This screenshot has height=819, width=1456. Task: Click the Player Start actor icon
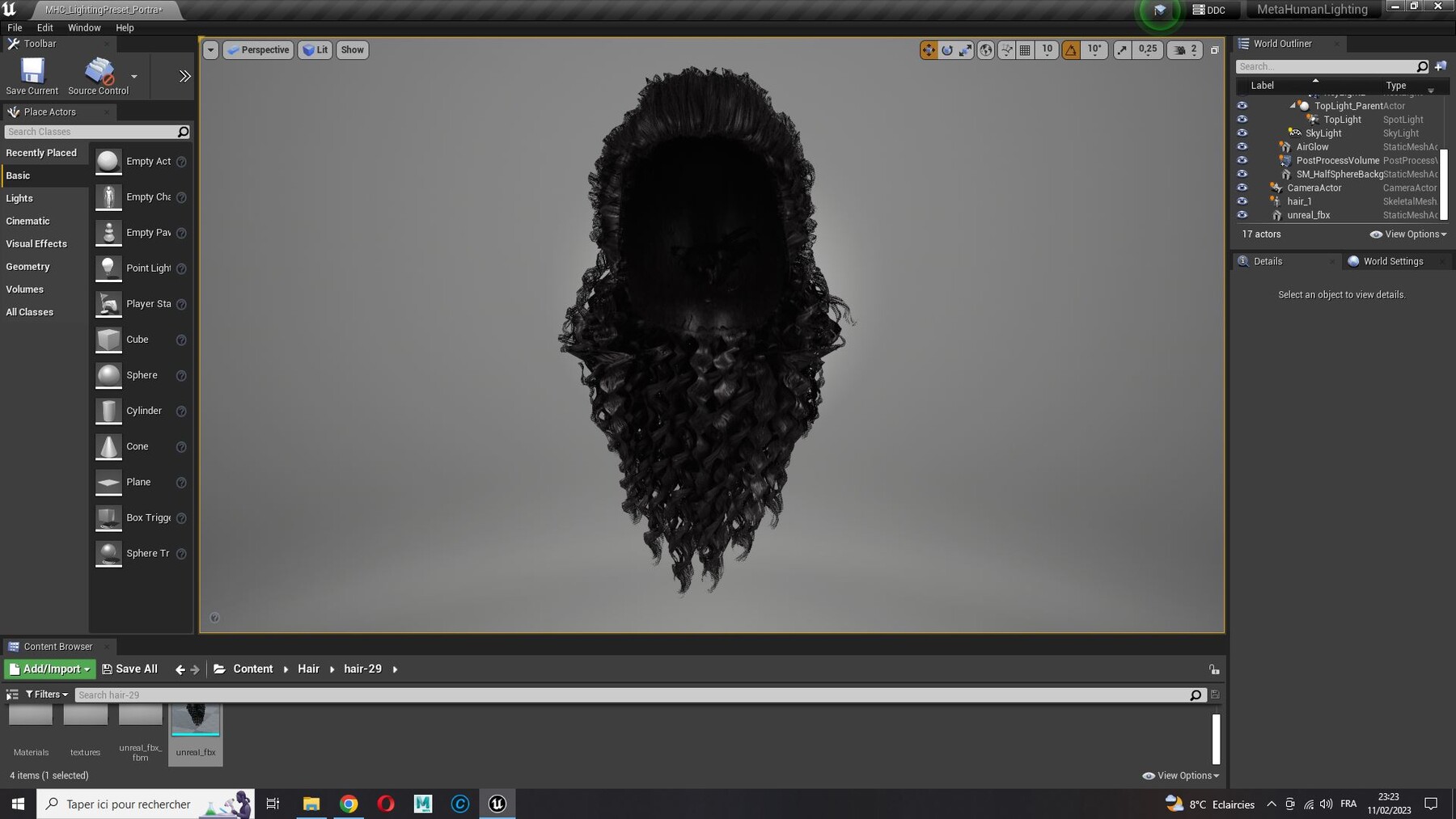108,304
